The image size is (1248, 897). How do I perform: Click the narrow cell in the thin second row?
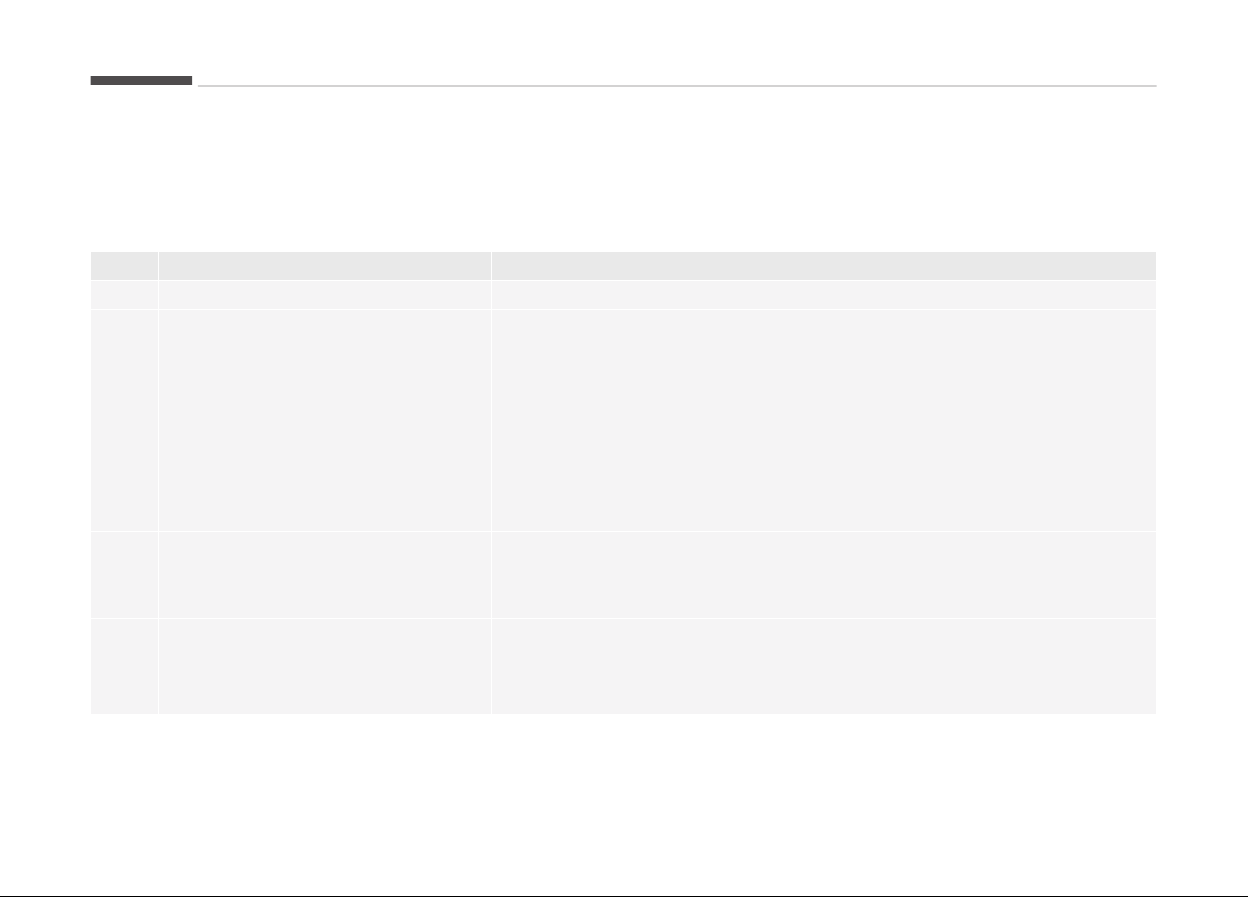point(124,294)
